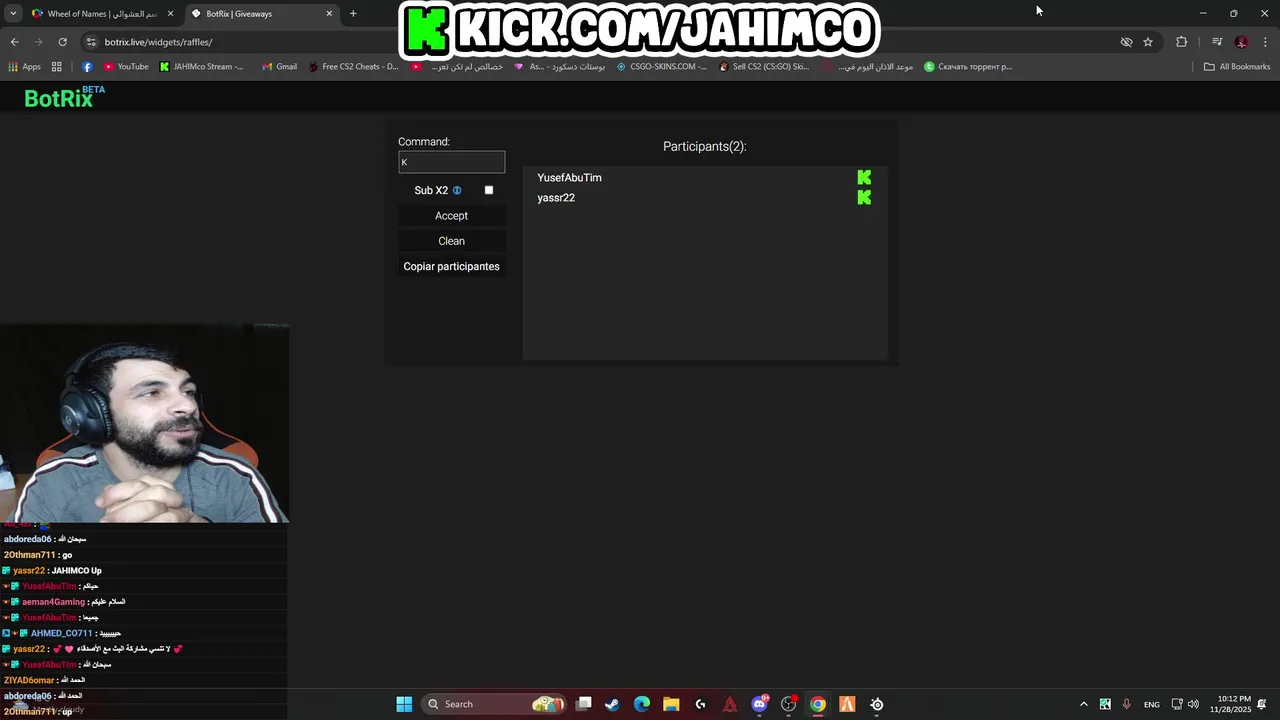Click the Accept button
This screenshot has height=720, width=1280.
pyautogui.click(x=451, y=216)
